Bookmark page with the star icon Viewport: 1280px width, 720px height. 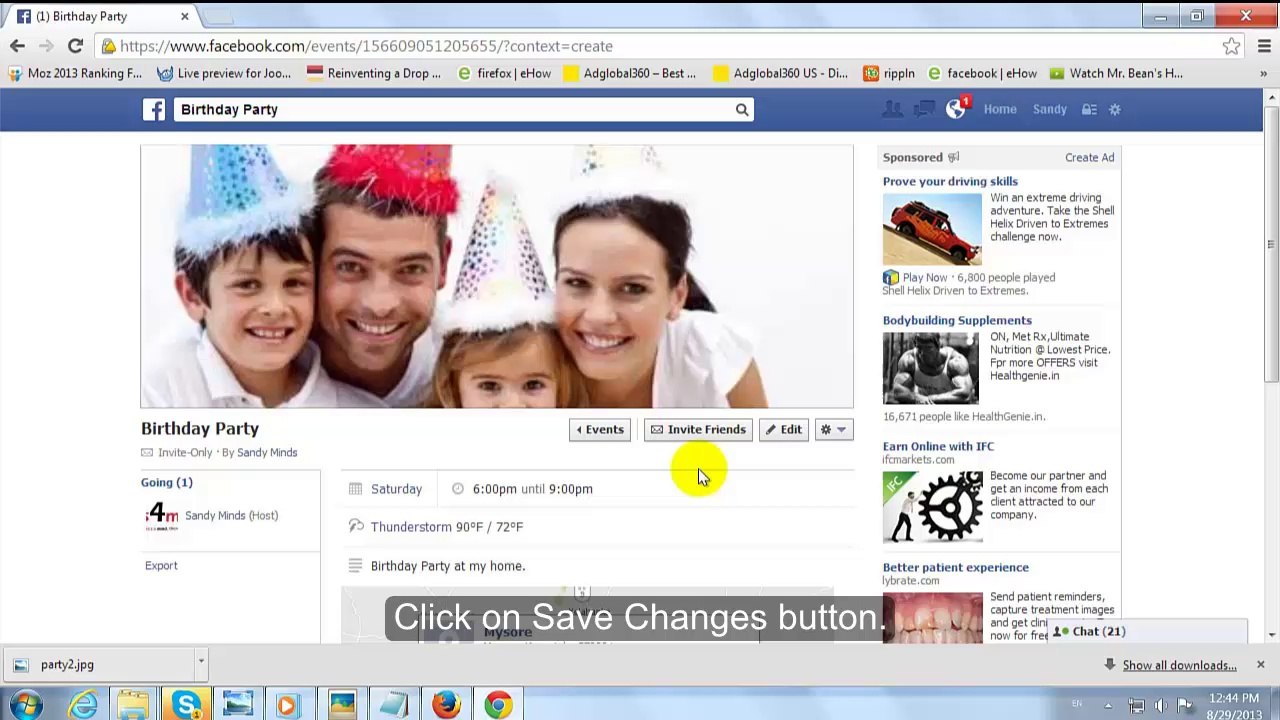(x=1231, y=46)
